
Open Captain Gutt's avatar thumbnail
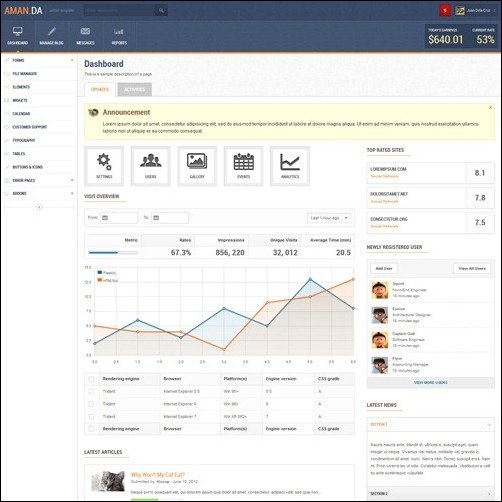pos(380,340)
